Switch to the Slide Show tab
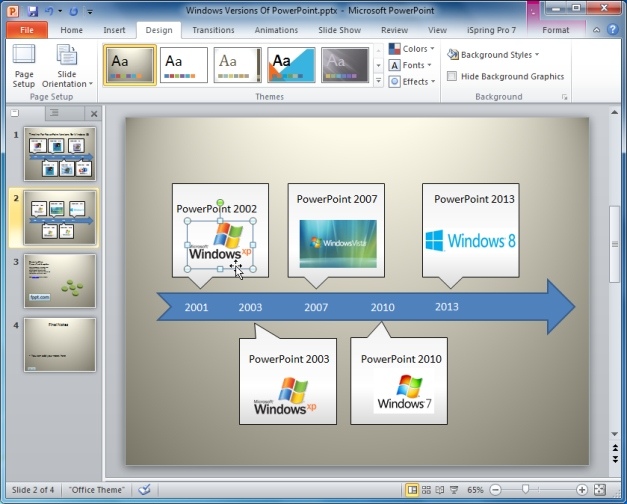 pyautogui.click(x=339, y=30)
